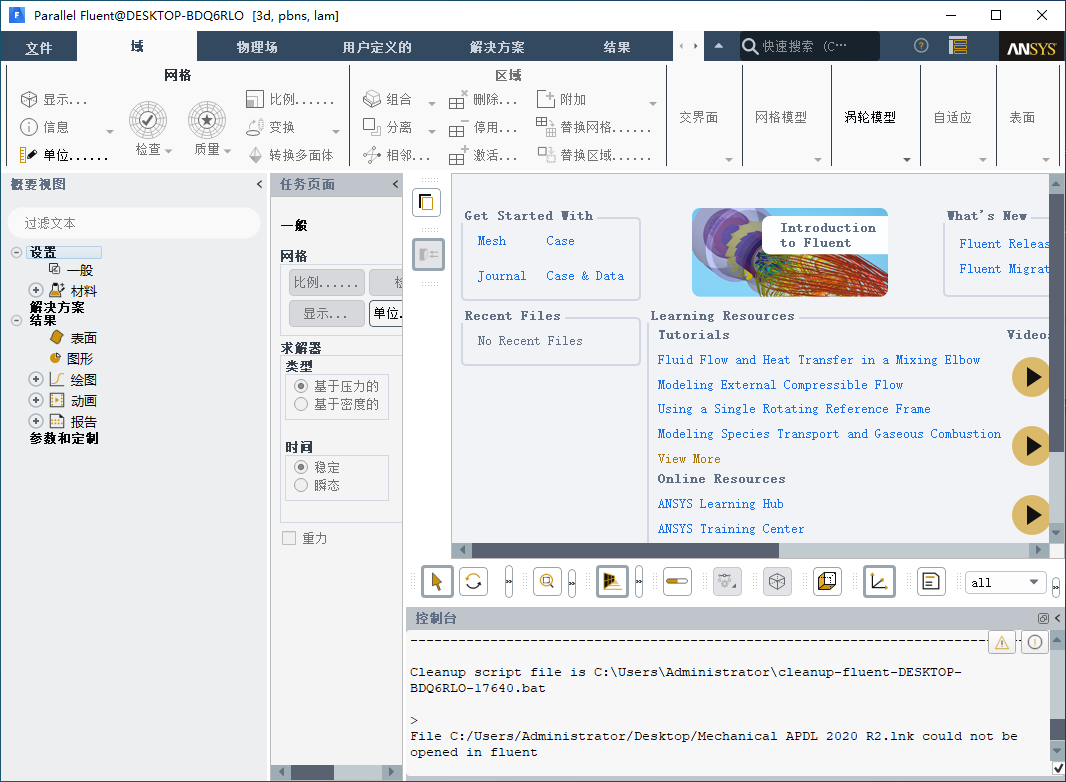Open the 'all' selection dropdown
The image size is (1066, 782).
(x=1006, y=582)
